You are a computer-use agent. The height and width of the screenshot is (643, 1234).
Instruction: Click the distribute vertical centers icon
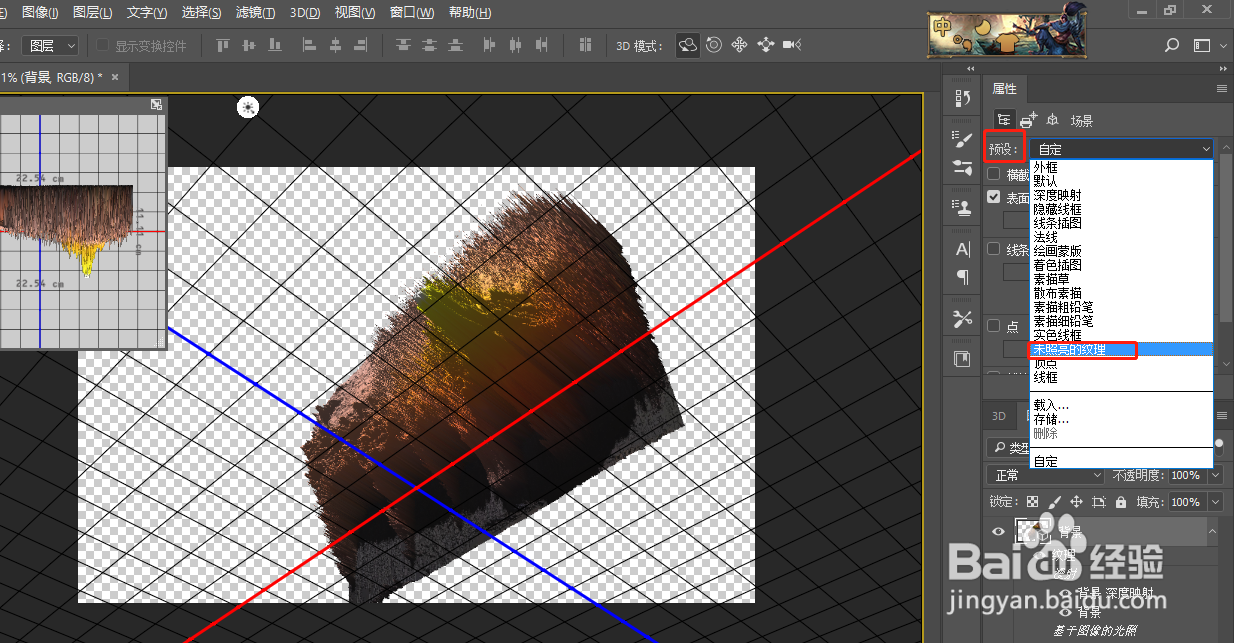(x=428, y=45)
